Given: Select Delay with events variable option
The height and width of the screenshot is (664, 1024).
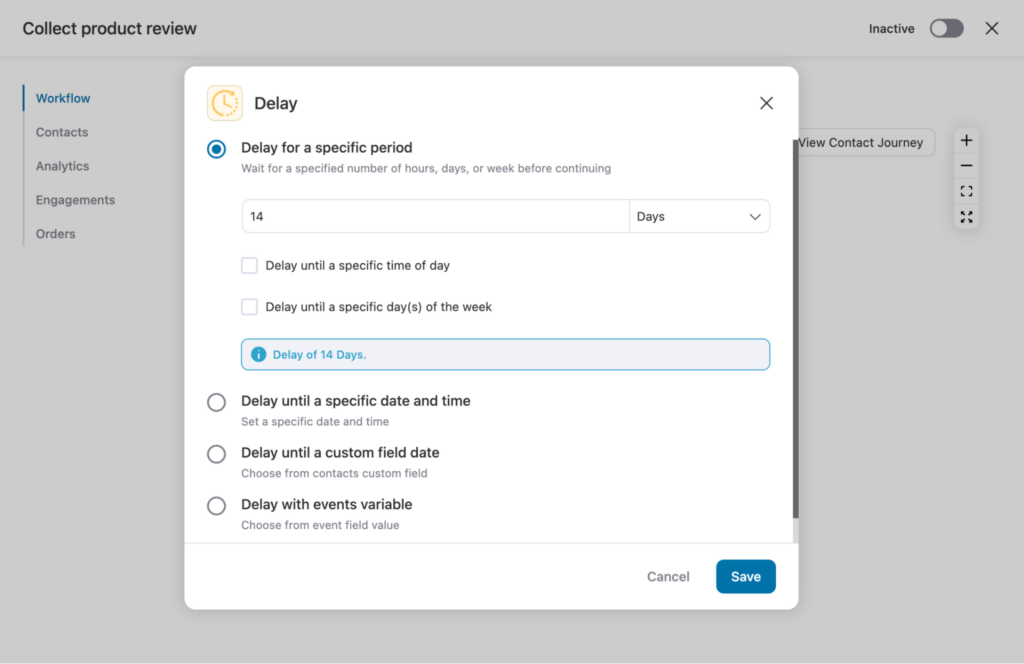Looking at the screenshot, I should point(216,506).
